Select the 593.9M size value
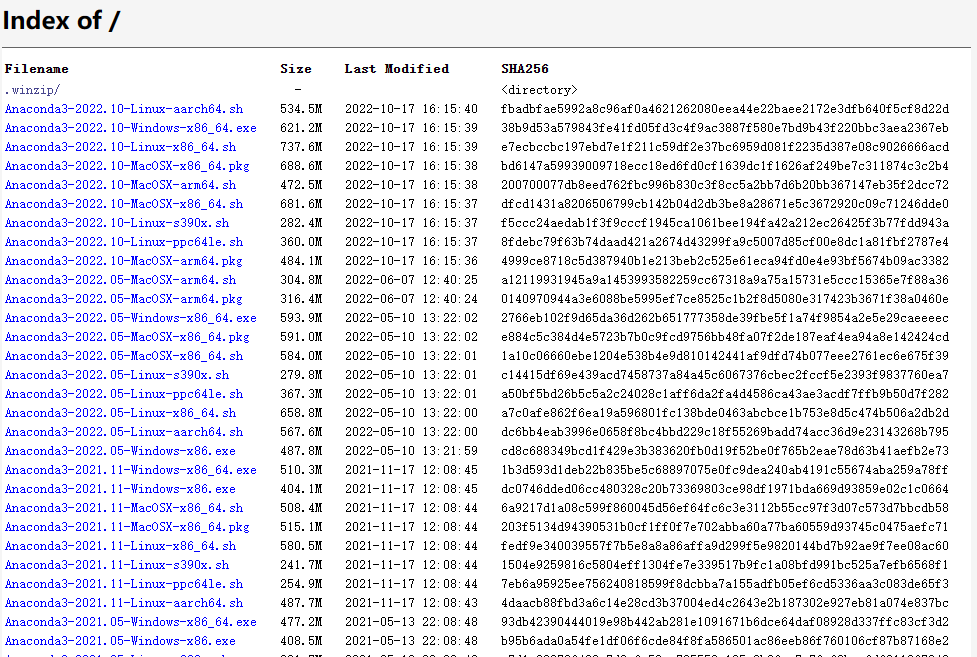Image resolution: width=977 pixels, height=657 pixels. (x=301, y=318)
